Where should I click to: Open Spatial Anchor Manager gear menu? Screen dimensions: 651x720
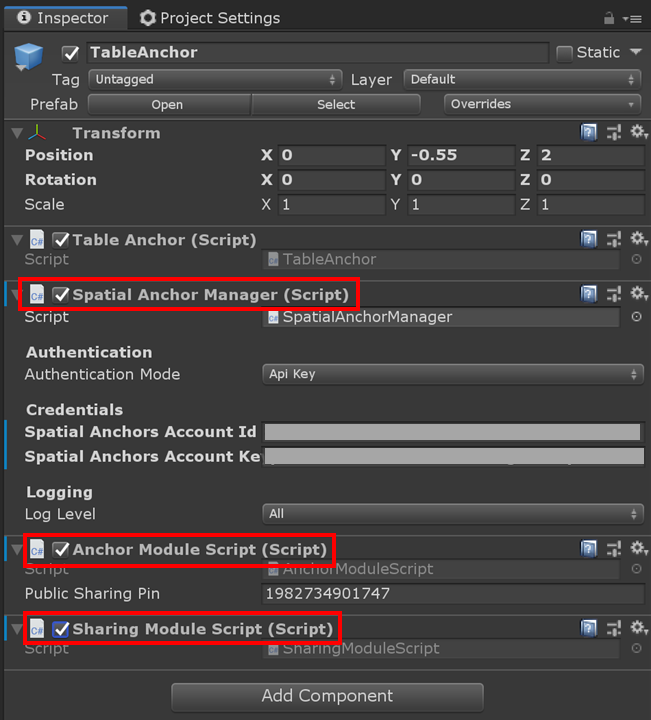639,293
